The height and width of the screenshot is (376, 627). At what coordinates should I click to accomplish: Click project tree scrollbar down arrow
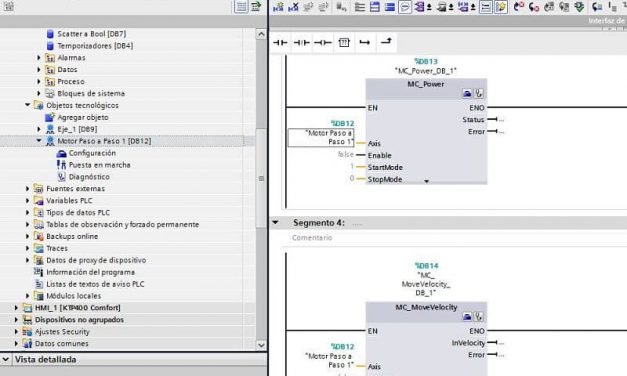pyautogui.click(x=261, y=345)
